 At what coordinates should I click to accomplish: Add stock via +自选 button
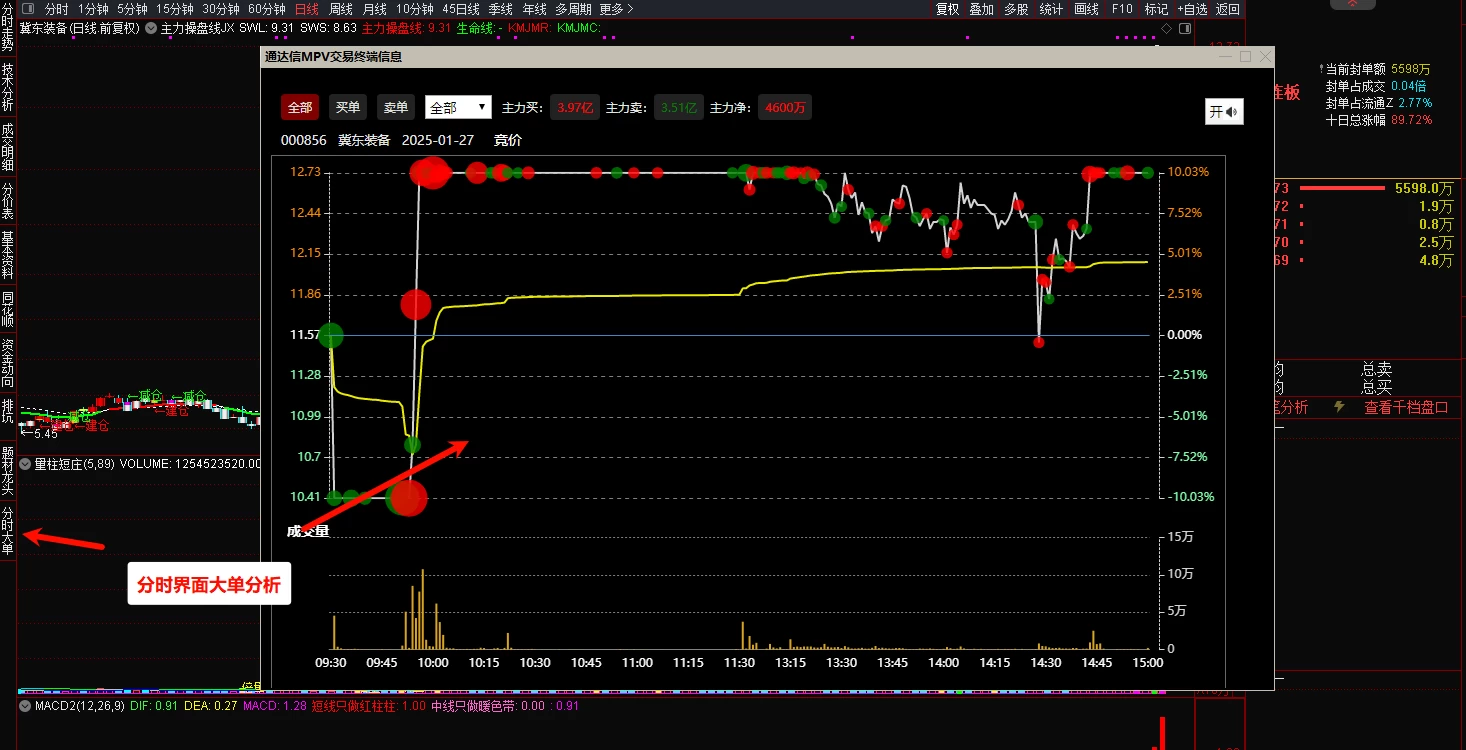point(1192,9)
